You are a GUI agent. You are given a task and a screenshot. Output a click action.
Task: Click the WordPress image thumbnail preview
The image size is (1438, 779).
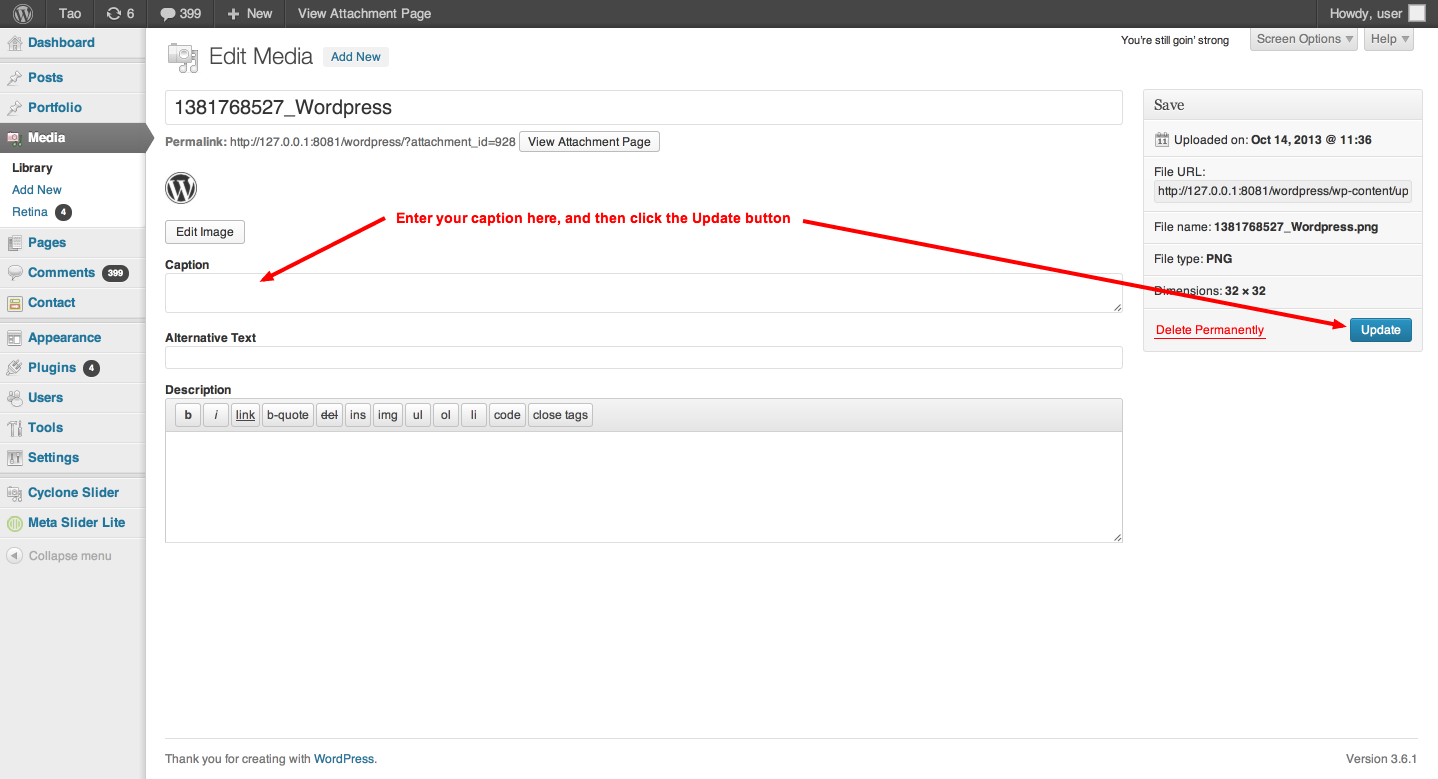(181, 188)
